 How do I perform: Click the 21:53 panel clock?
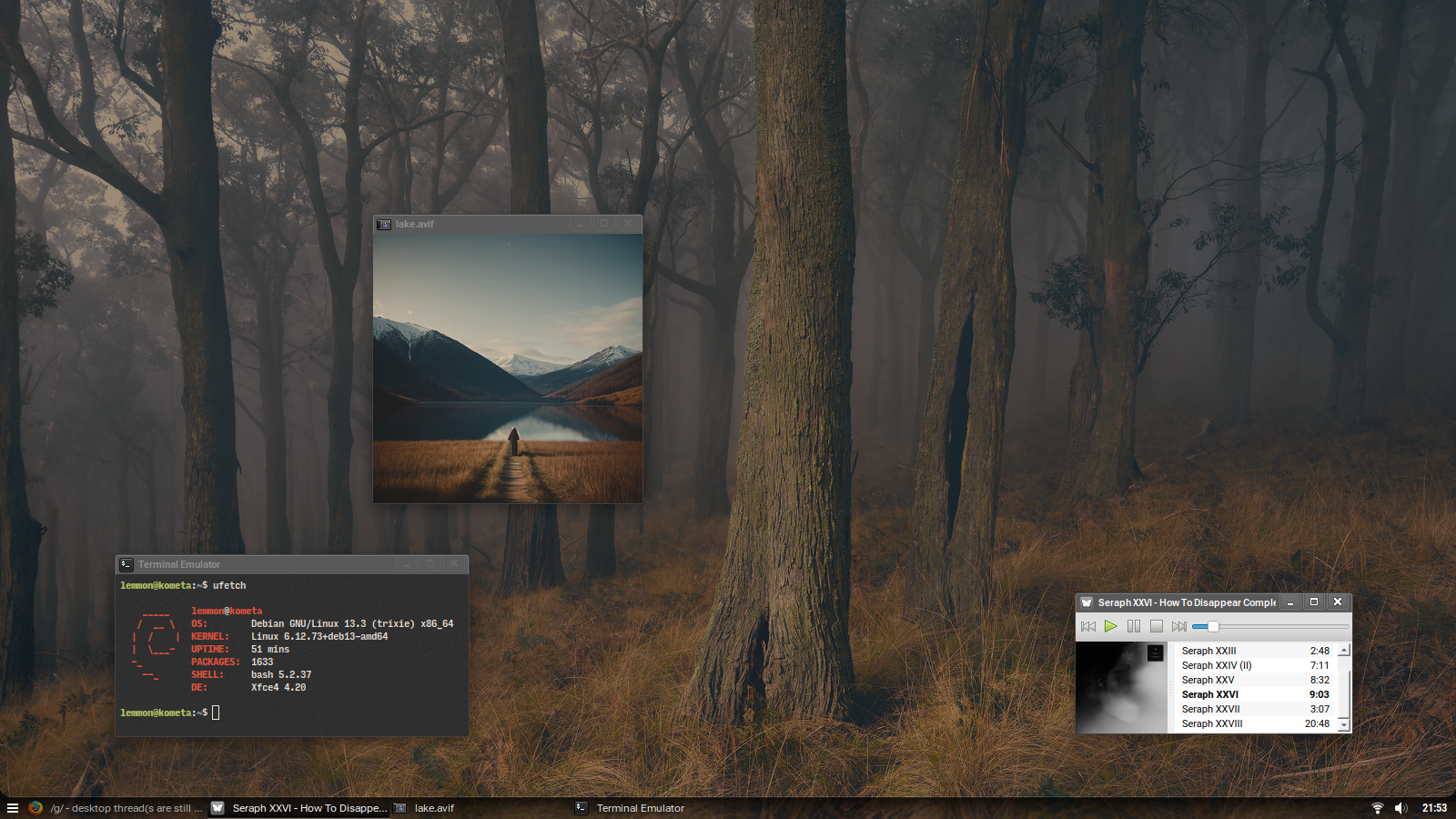(1435, 808)
